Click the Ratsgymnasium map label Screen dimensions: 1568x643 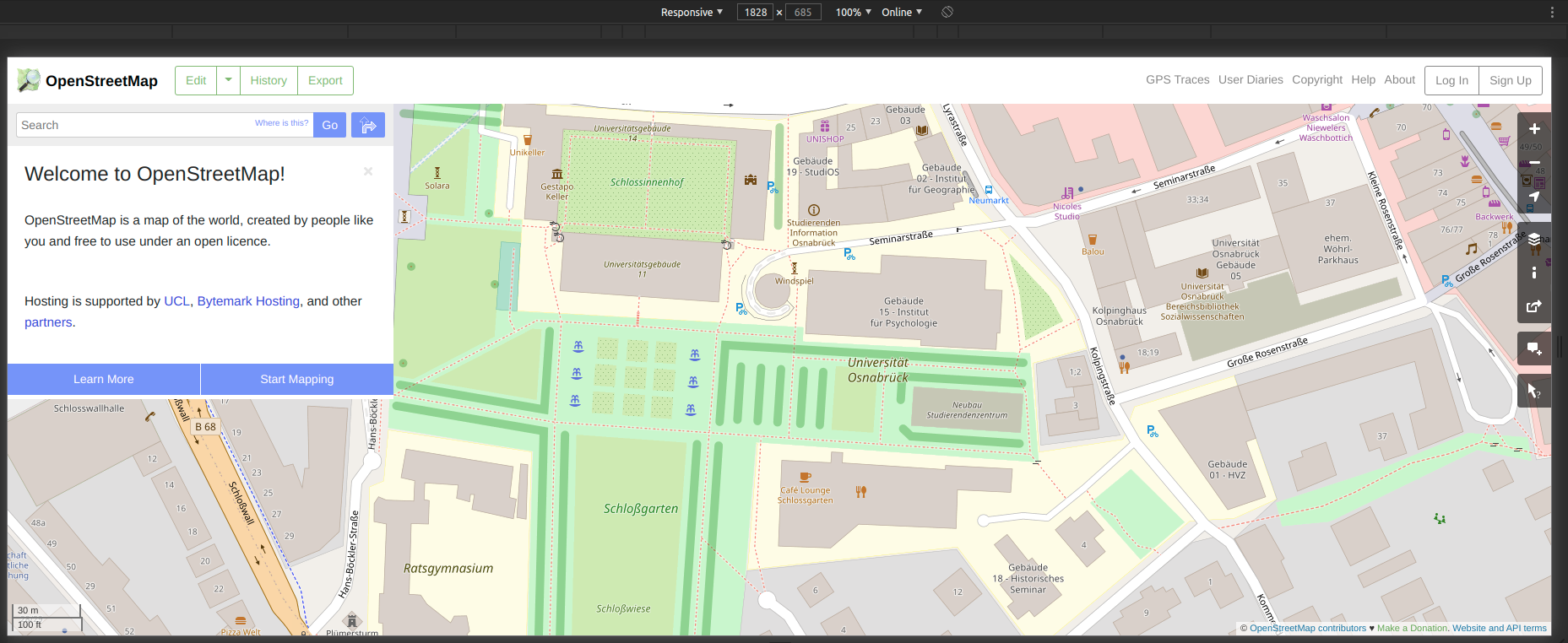pyautogui.click(x=448, y=569)
